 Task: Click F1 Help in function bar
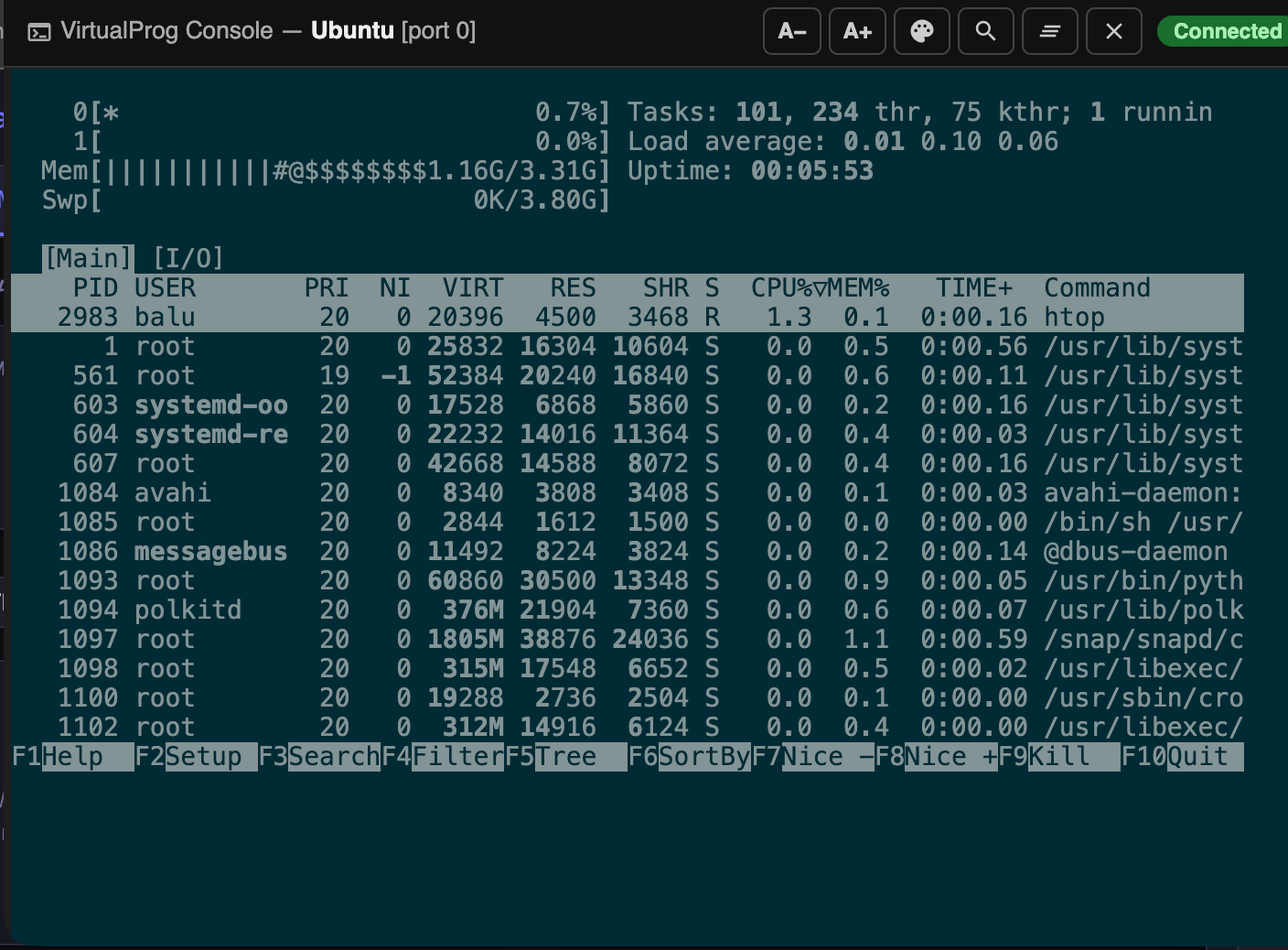73,757
